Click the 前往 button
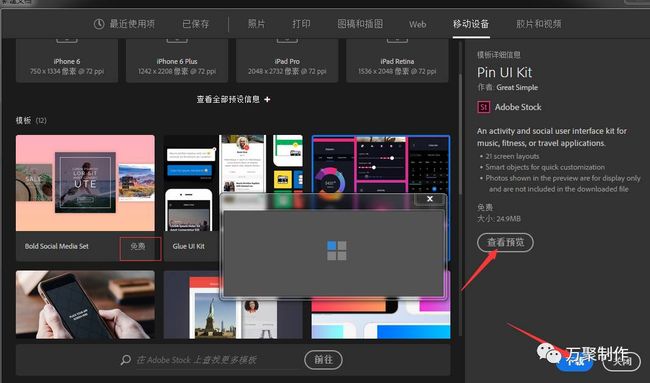 click(x=323, y=360)
